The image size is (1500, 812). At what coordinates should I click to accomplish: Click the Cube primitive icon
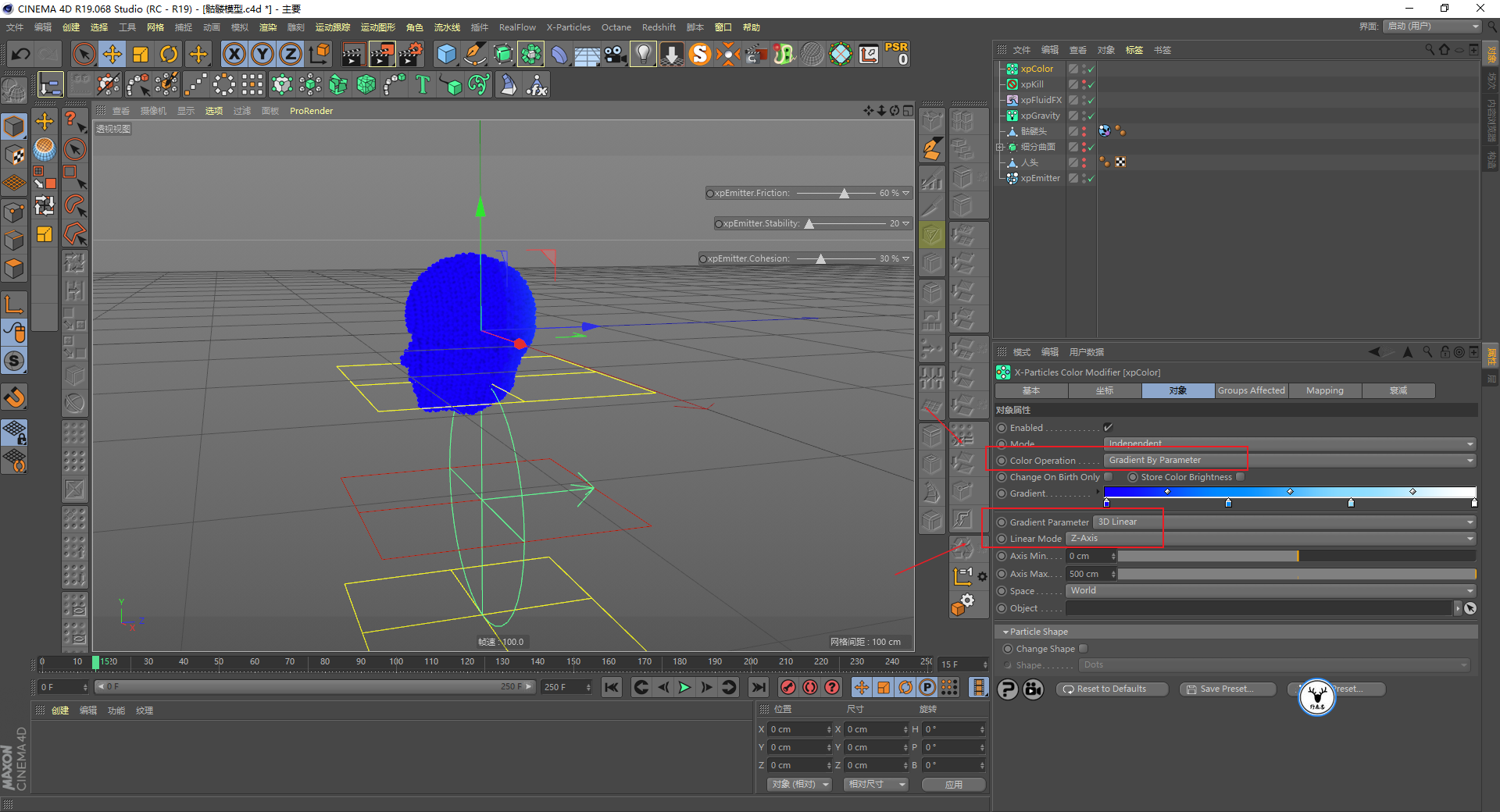point(446,54)
